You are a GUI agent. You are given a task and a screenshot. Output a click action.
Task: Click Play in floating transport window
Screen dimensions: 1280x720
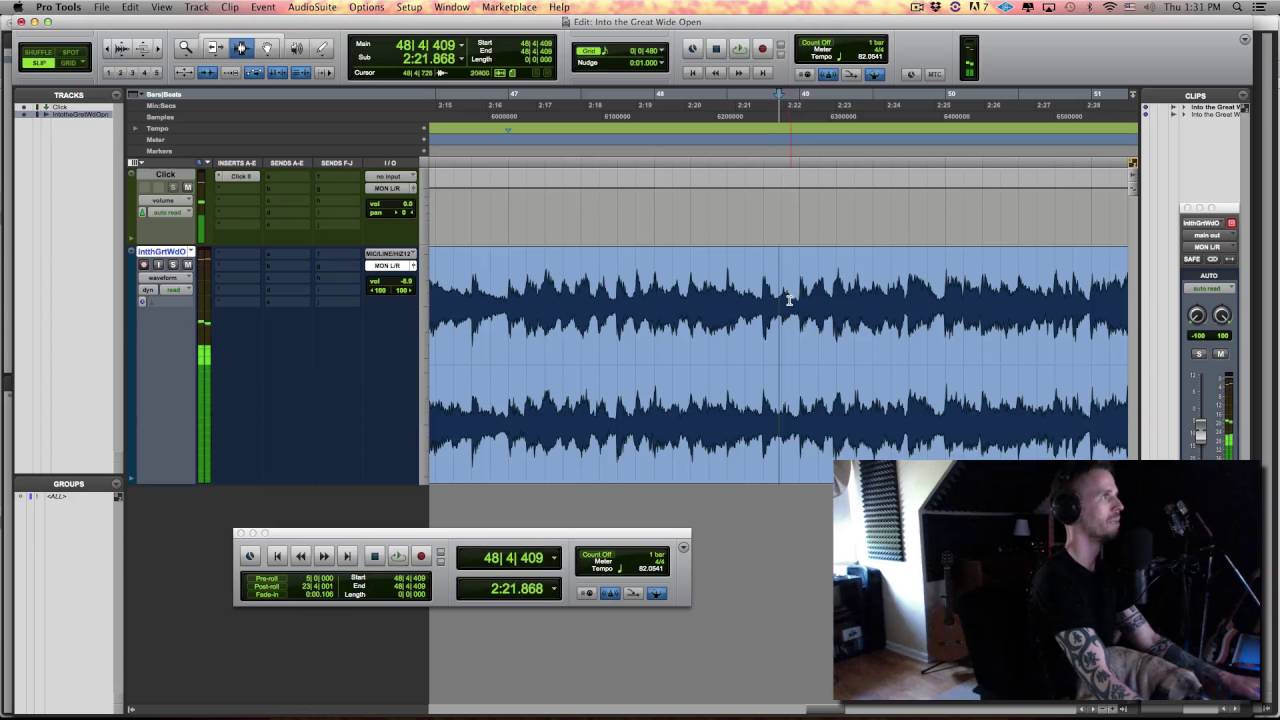coord(398,557)
